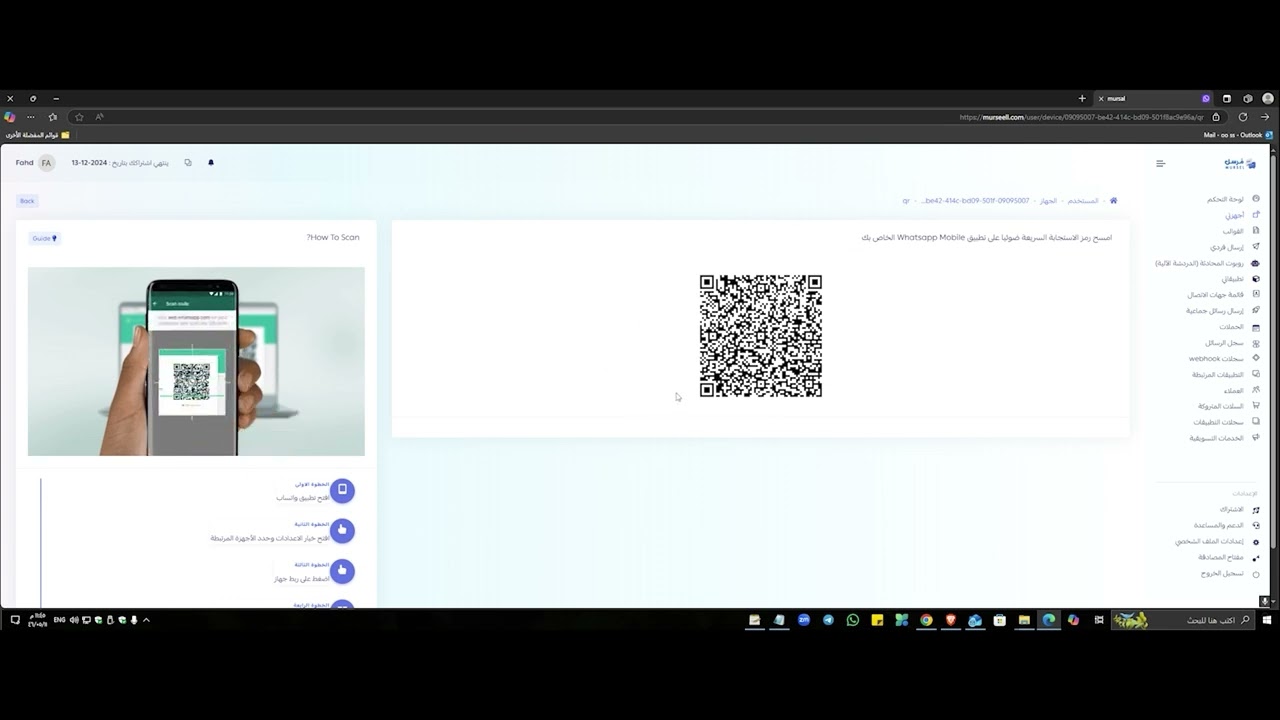This screenshot has height=720, width=1280.
Task: Toggle the sidebar hamburger menu icon
Action: 1160,164
